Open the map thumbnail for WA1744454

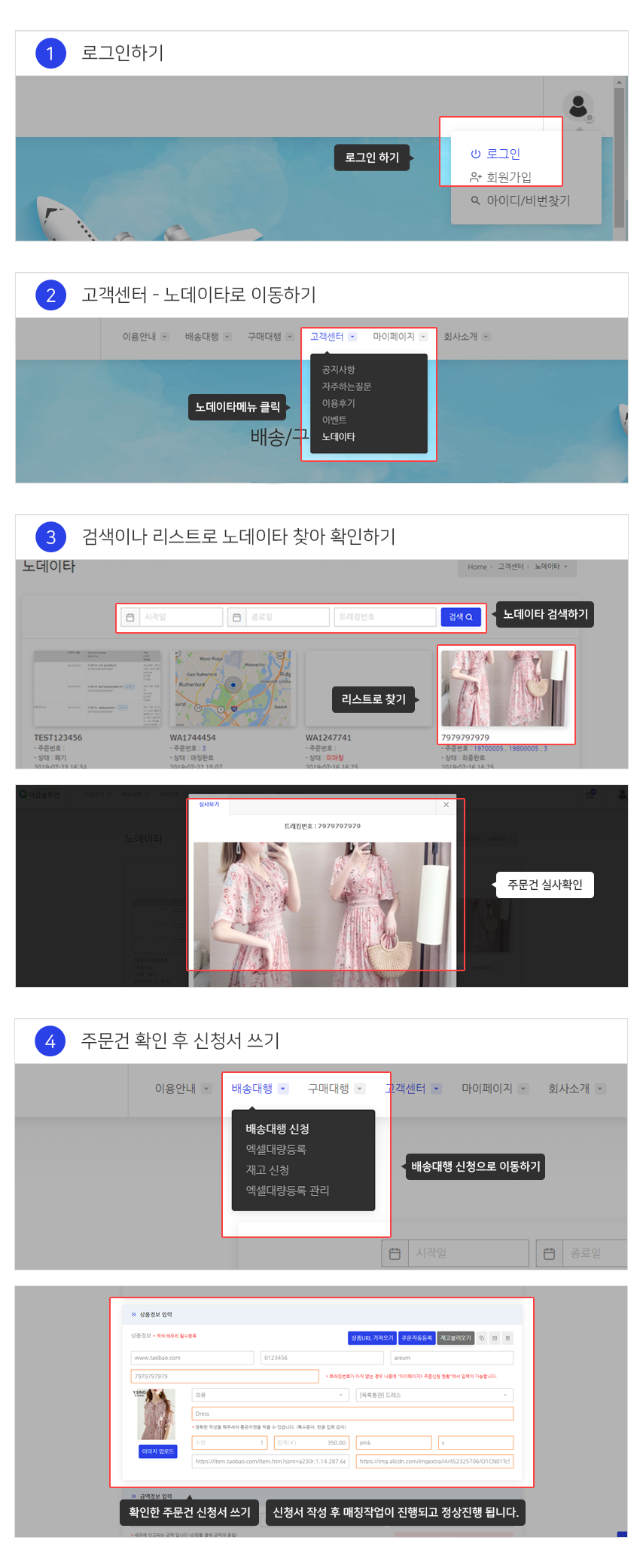point(233,689)
